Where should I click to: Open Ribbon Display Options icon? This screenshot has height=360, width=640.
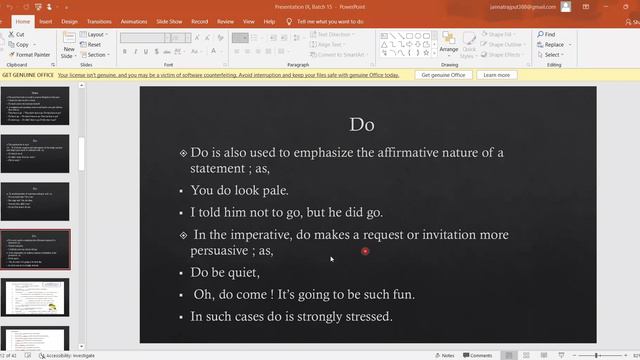tap(586, 7)
